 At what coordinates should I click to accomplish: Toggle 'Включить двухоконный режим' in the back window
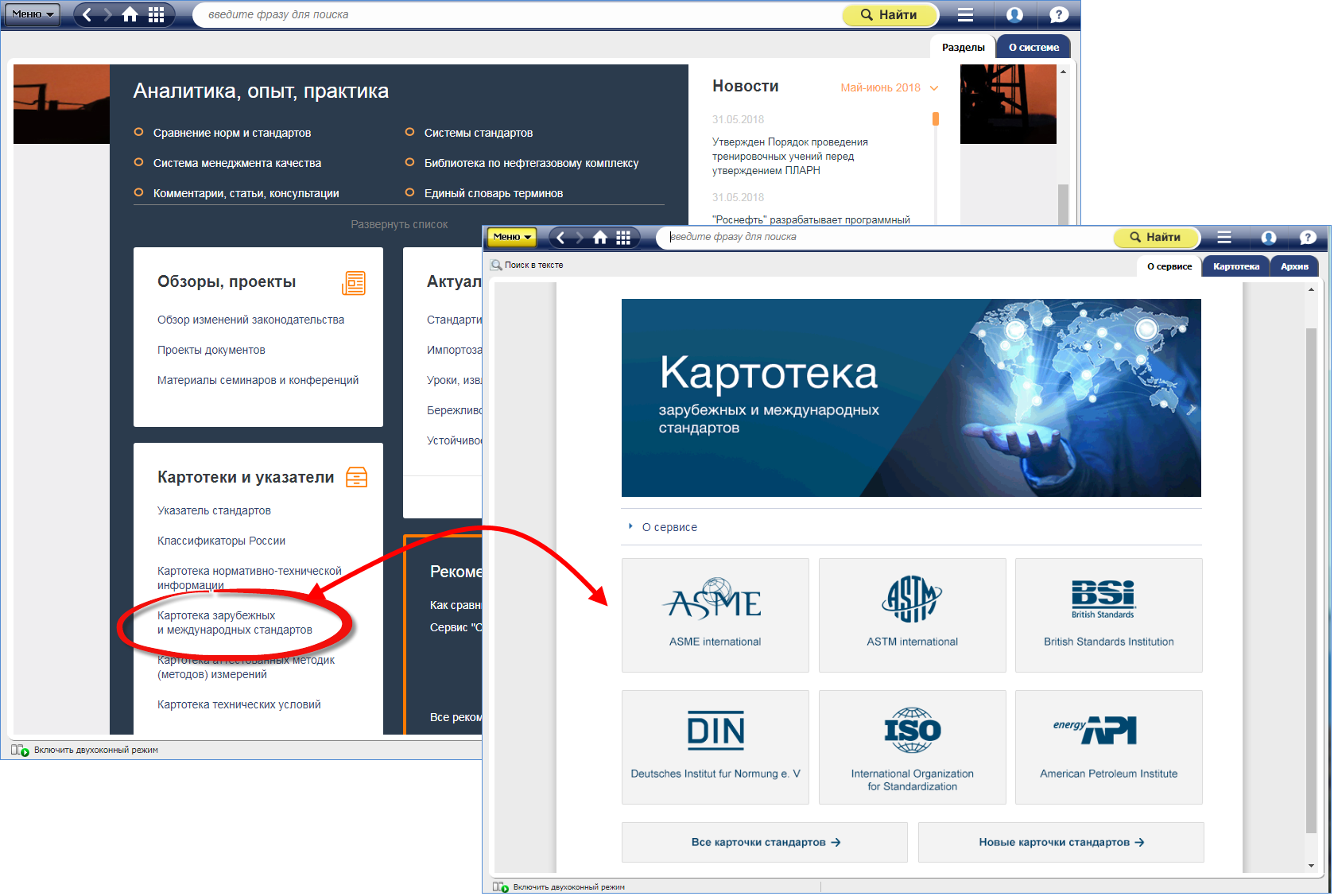point(20,750)
